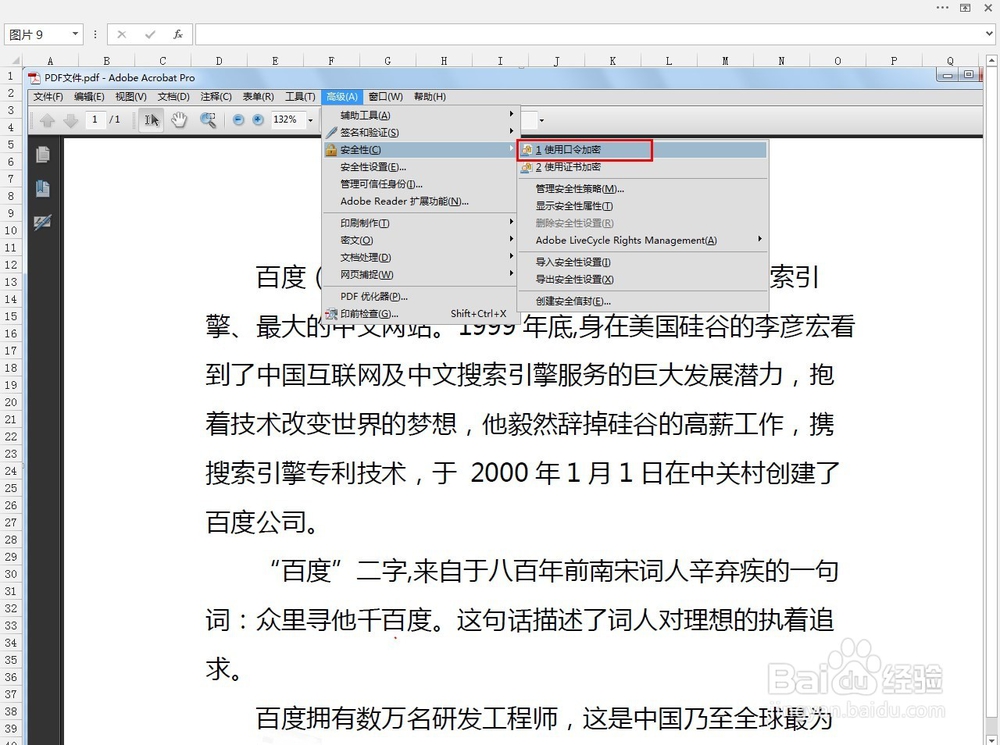This screenshot has width=1000, height=745.
Task: Choose 印前检查(G)... menu item
Action: pyautogui.click(x=420, y=314)
